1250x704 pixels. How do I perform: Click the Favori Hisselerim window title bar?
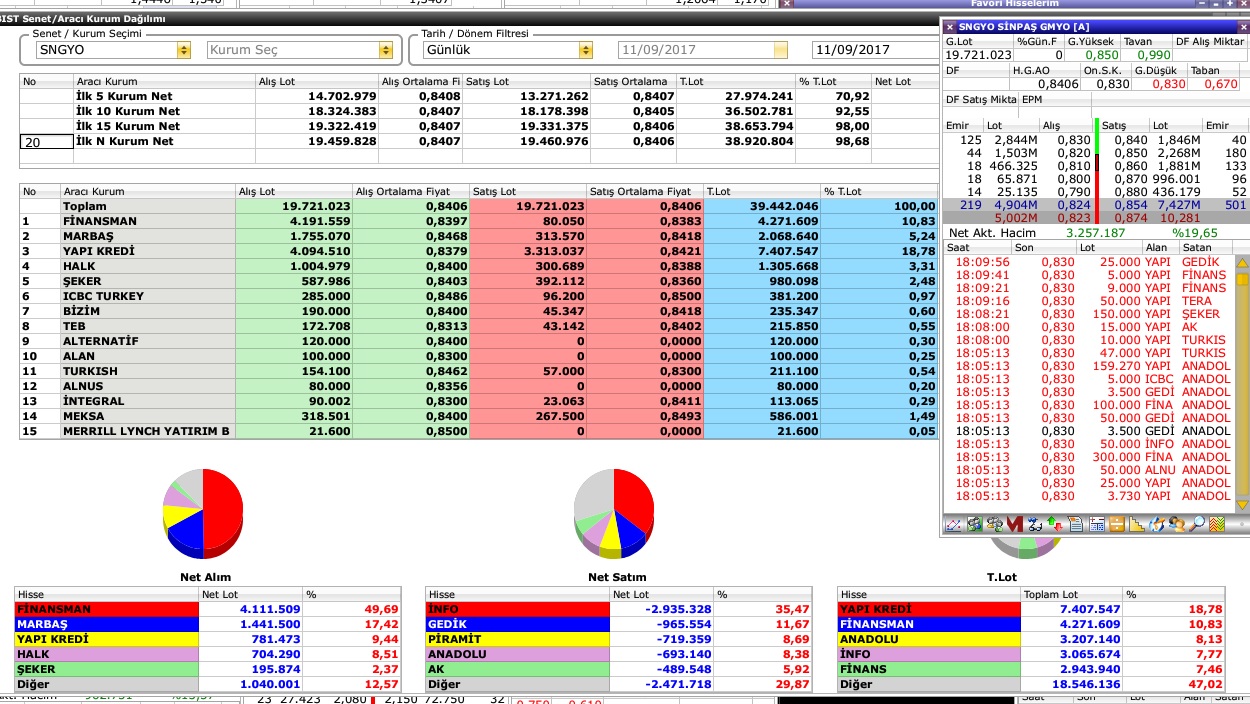tap(1015, 4)
